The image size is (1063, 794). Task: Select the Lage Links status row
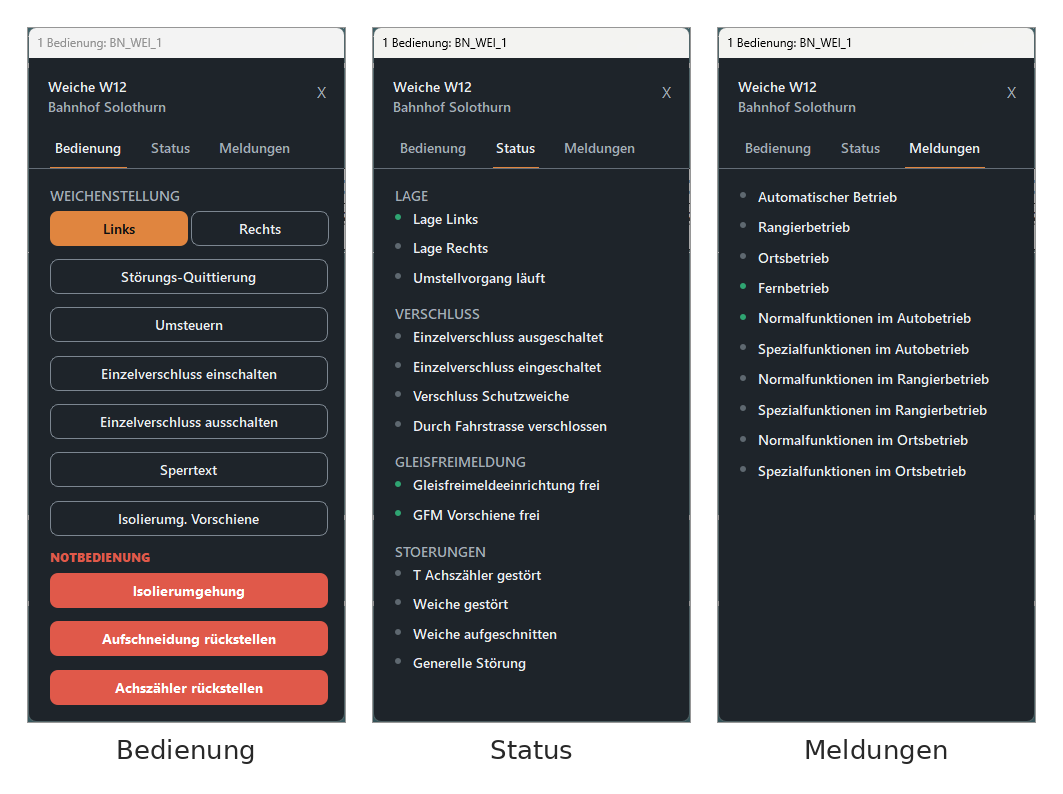[x=437, y=219]
